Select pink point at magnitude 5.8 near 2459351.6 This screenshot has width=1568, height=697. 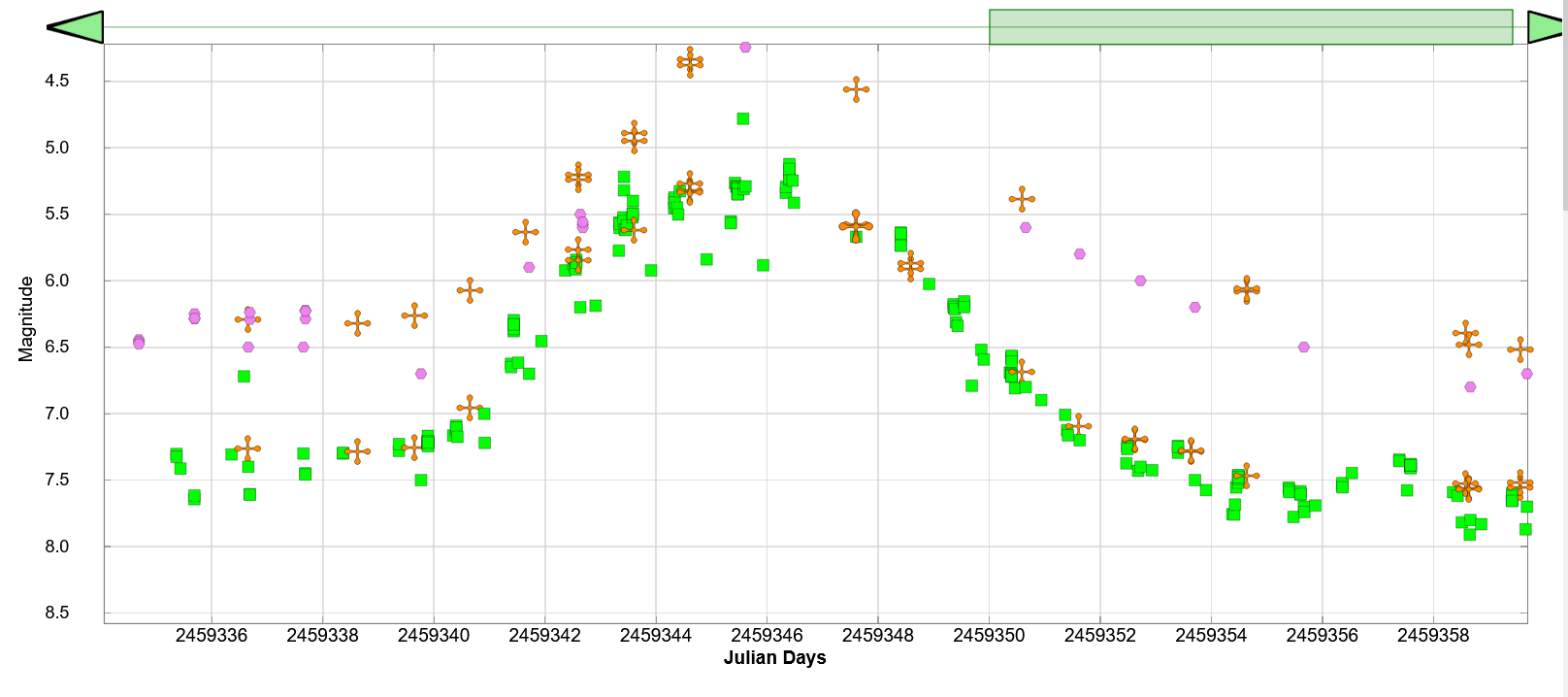pos(1079,254)
